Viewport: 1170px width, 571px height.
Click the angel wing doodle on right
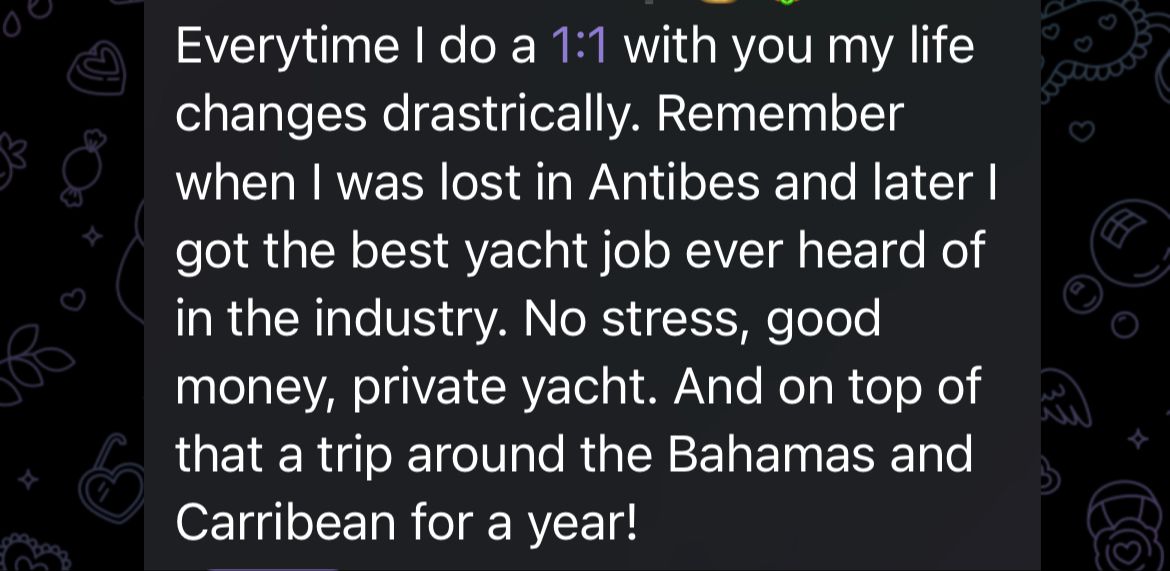point(1066,397)
